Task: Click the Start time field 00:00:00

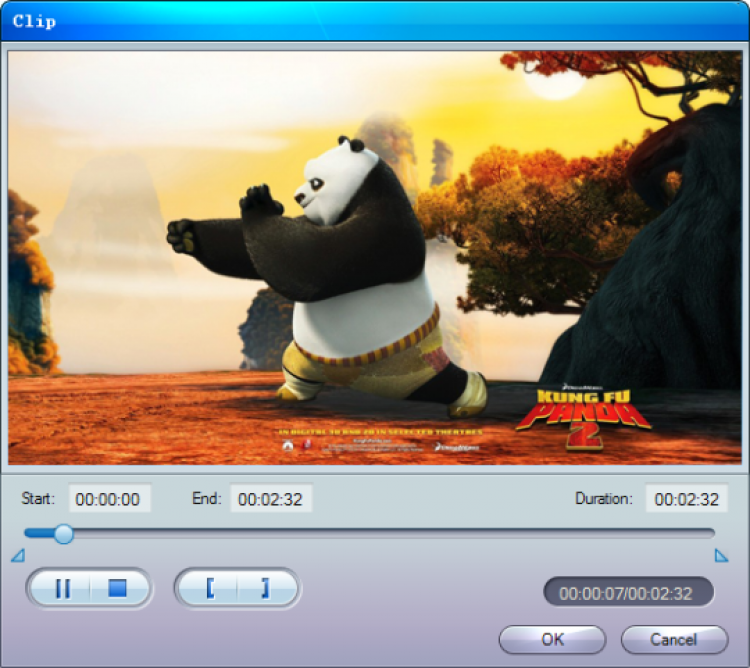Action: (x=110, y=499)
